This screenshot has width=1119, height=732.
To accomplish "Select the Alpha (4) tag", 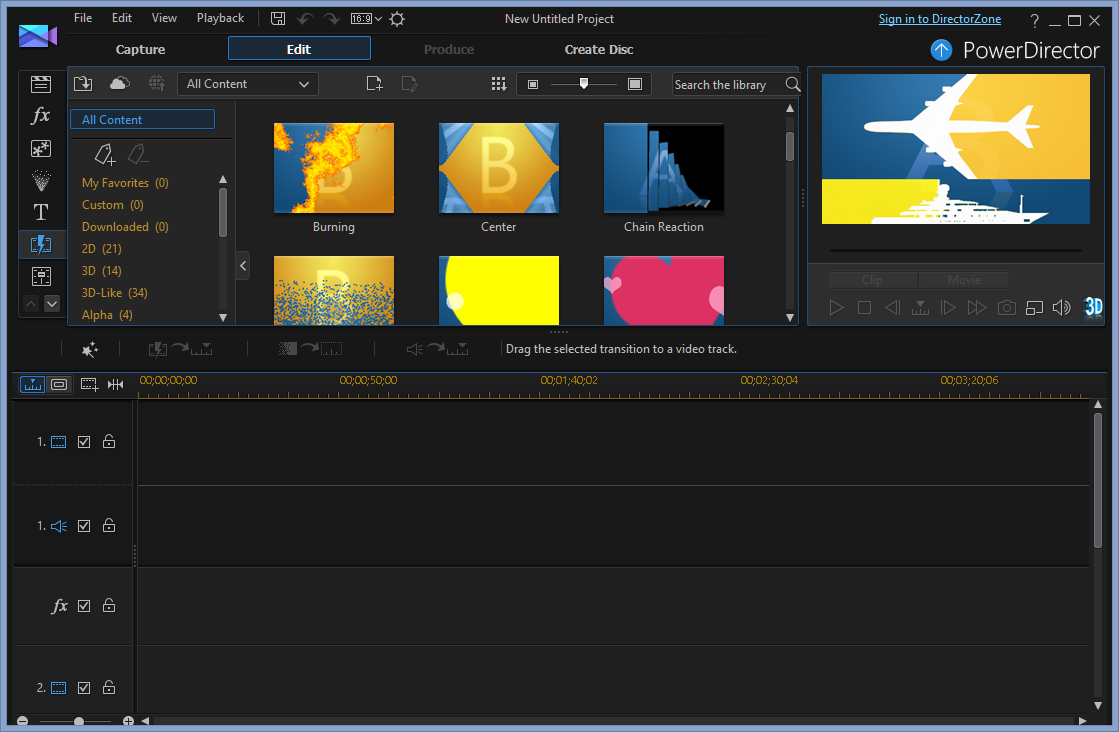I will [x=107, y=315].
